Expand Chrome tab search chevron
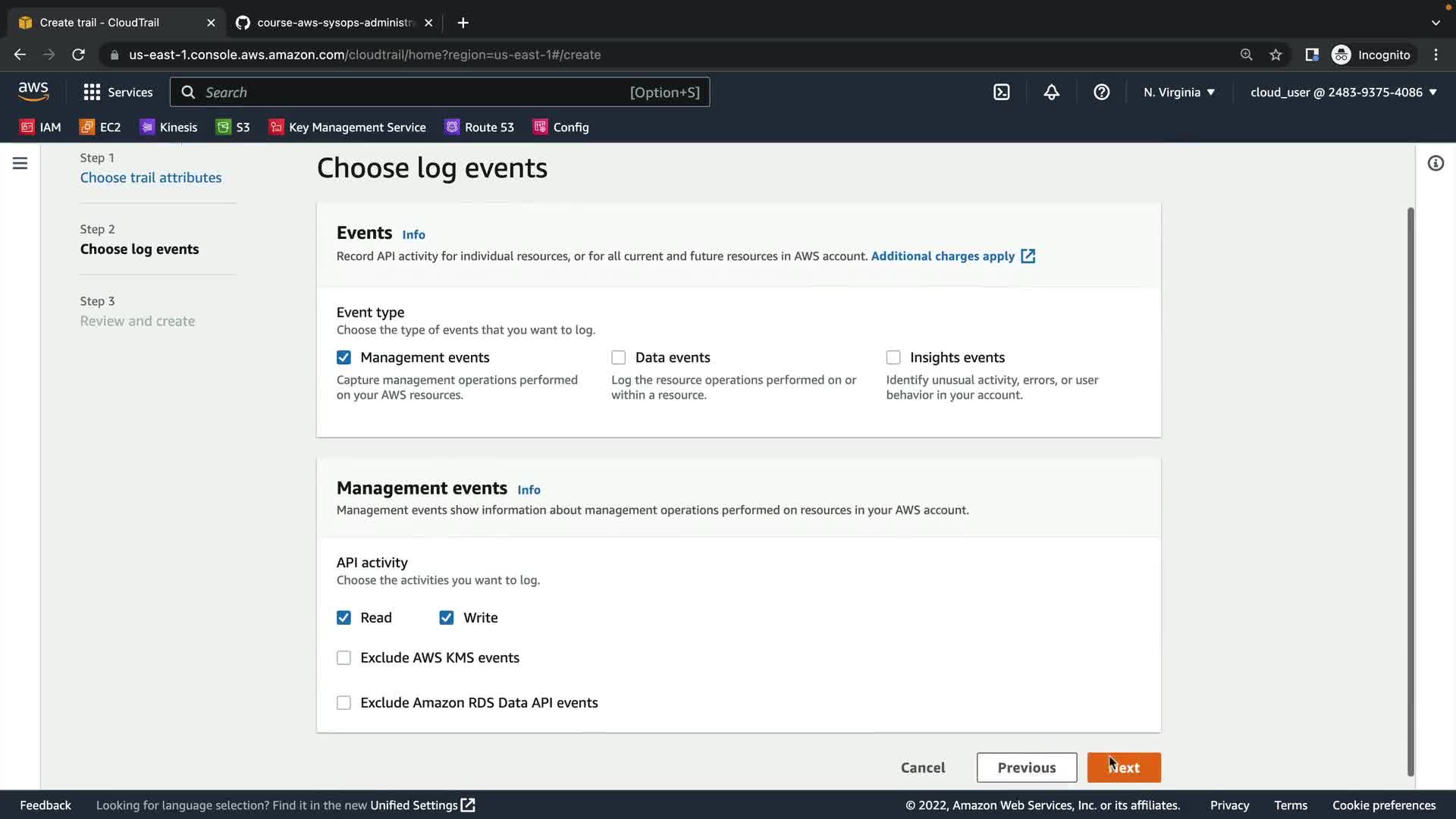 1435,23
